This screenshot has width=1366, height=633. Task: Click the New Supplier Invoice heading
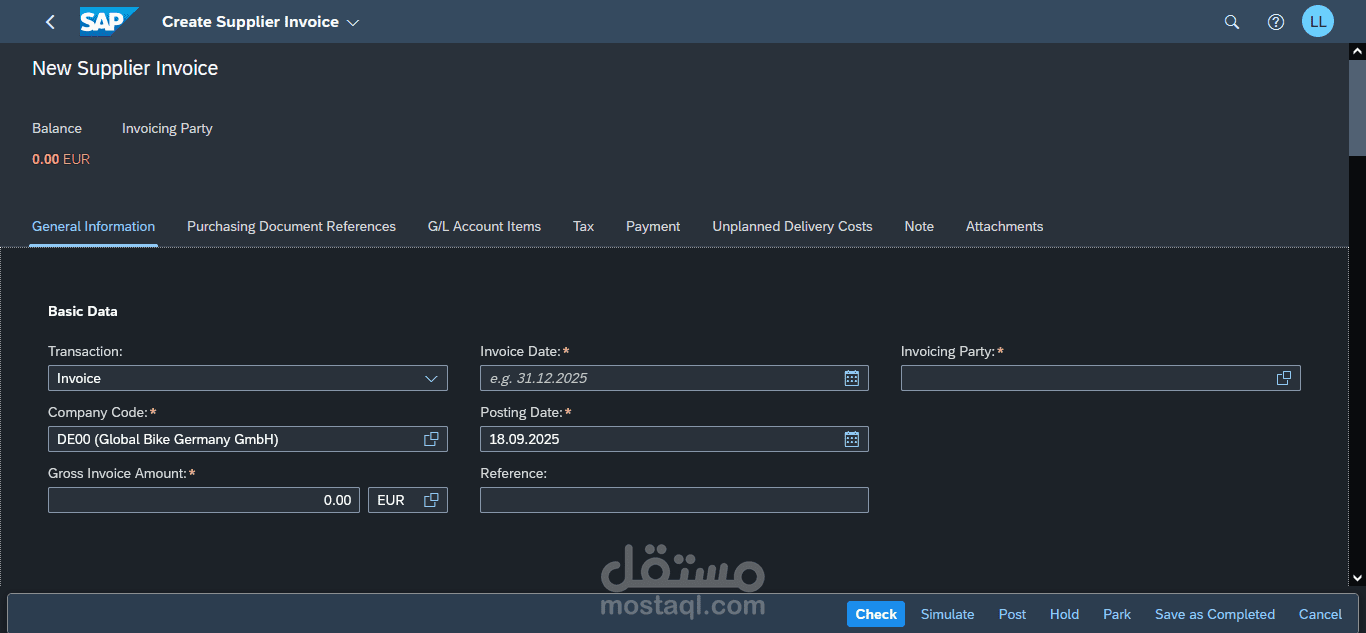125,68
